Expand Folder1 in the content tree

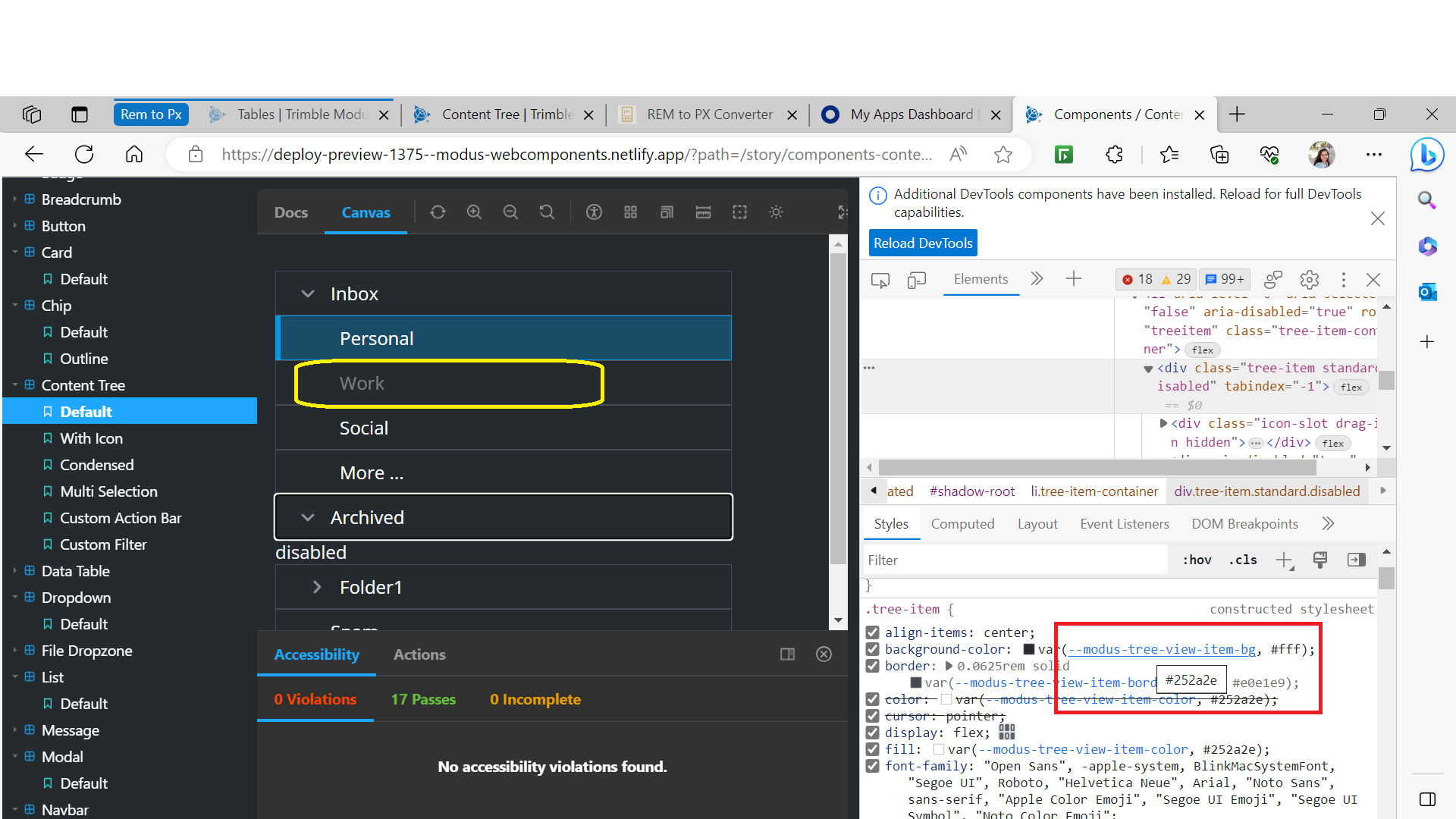point(318,586)
